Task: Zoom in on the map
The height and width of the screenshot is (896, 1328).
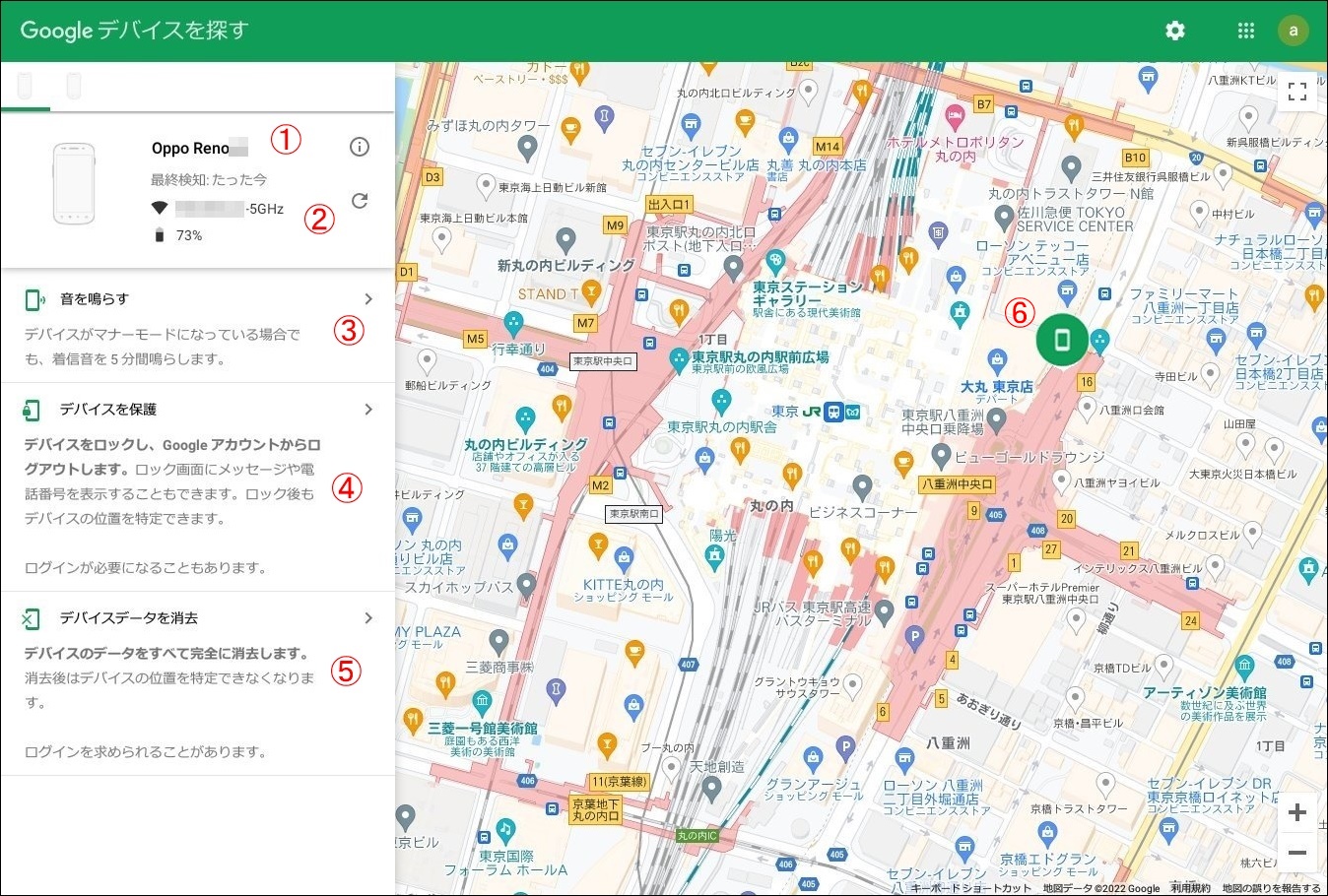Action: [x=1297, y=812]
